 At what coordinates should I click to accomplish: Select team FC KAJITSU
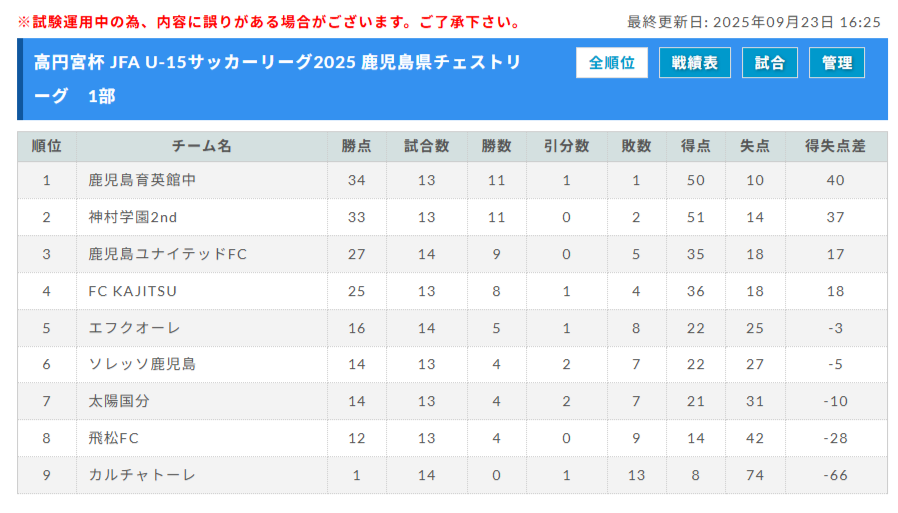pos(132,291)
